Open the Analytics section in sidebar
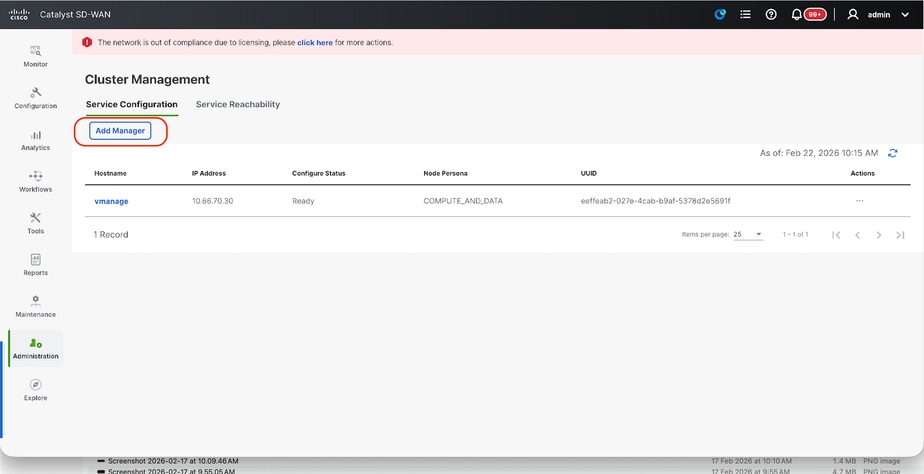Viewport: 924px width, 474px height. [35, 140]
